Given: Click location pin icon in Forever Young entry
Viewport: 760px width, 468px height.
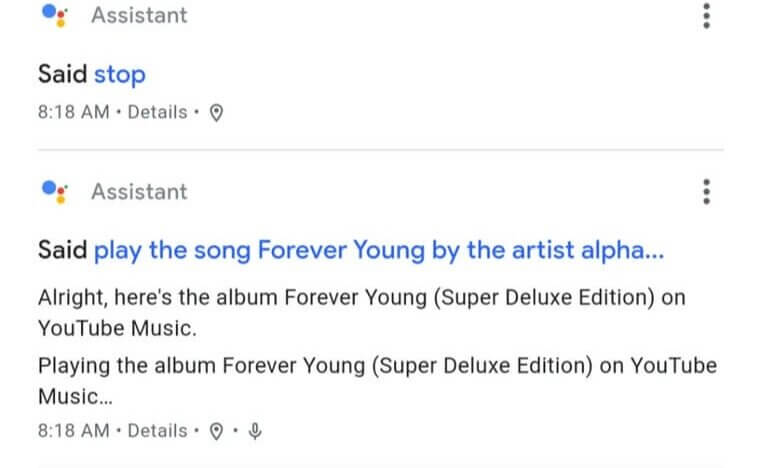Looking at the screenshot, I should [215, 431].
